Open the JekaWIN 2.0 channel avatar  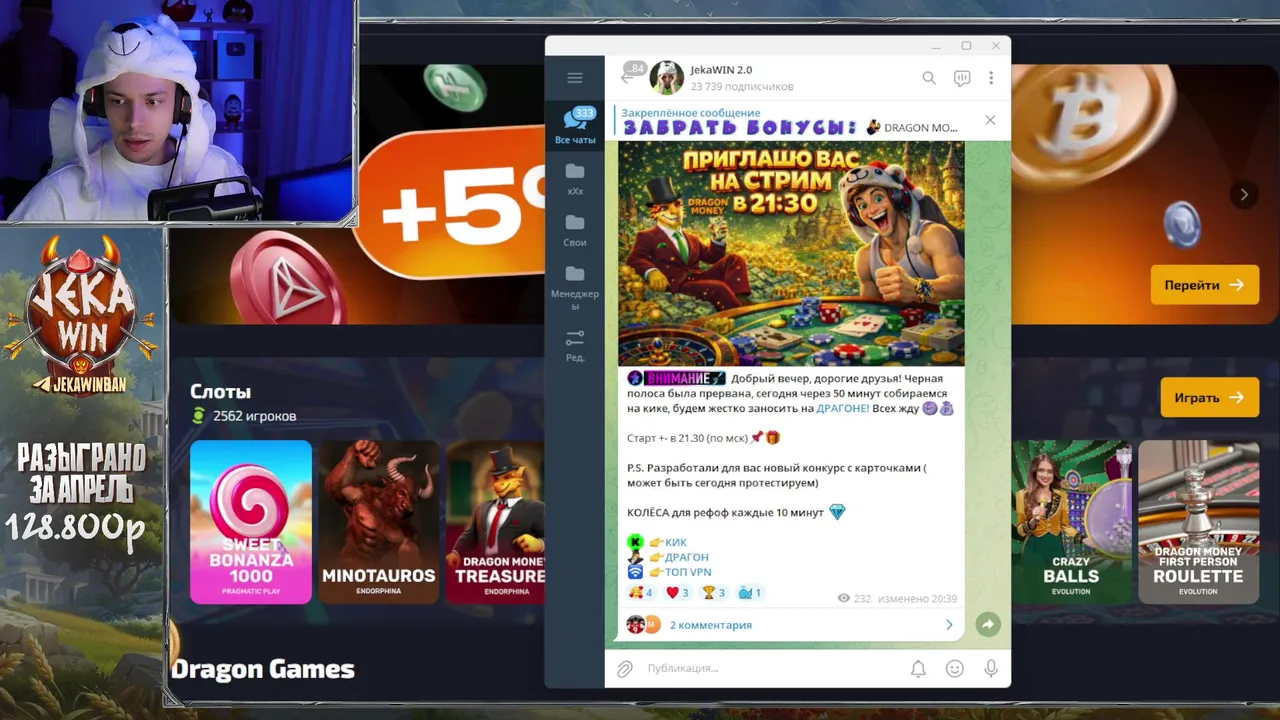(x=667, y=78)
